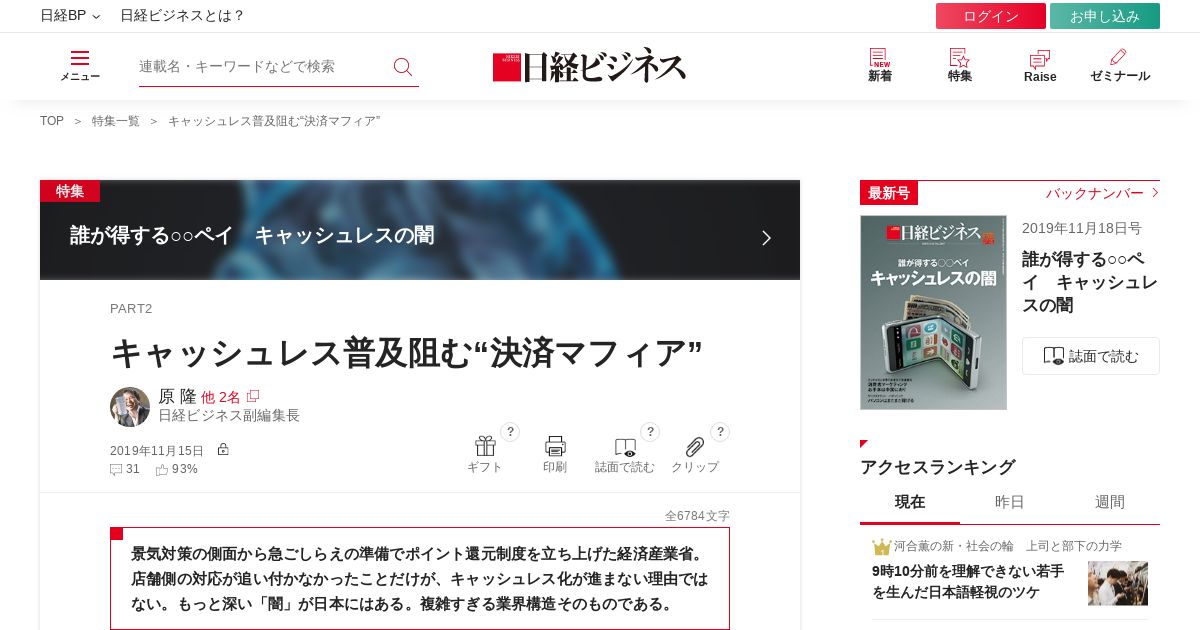Click the sidebar 誌面で読む button
Screen dimensions: 1200x630
pyautogui.click(x=1091, y=356)
